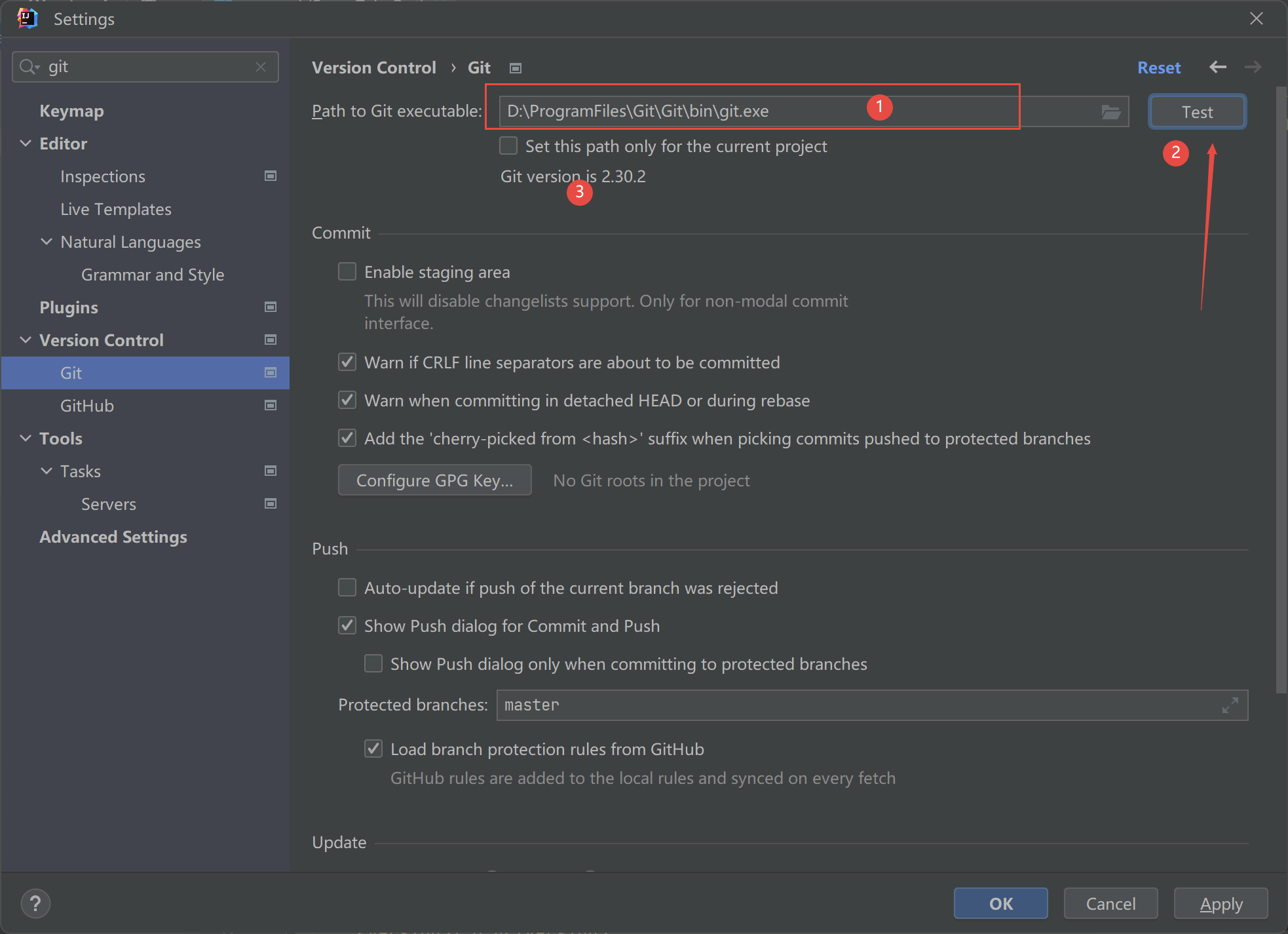This screenshot has height=934, width=1288.
Task: Collapse the Version Control tree node
Action: point(26,340)
